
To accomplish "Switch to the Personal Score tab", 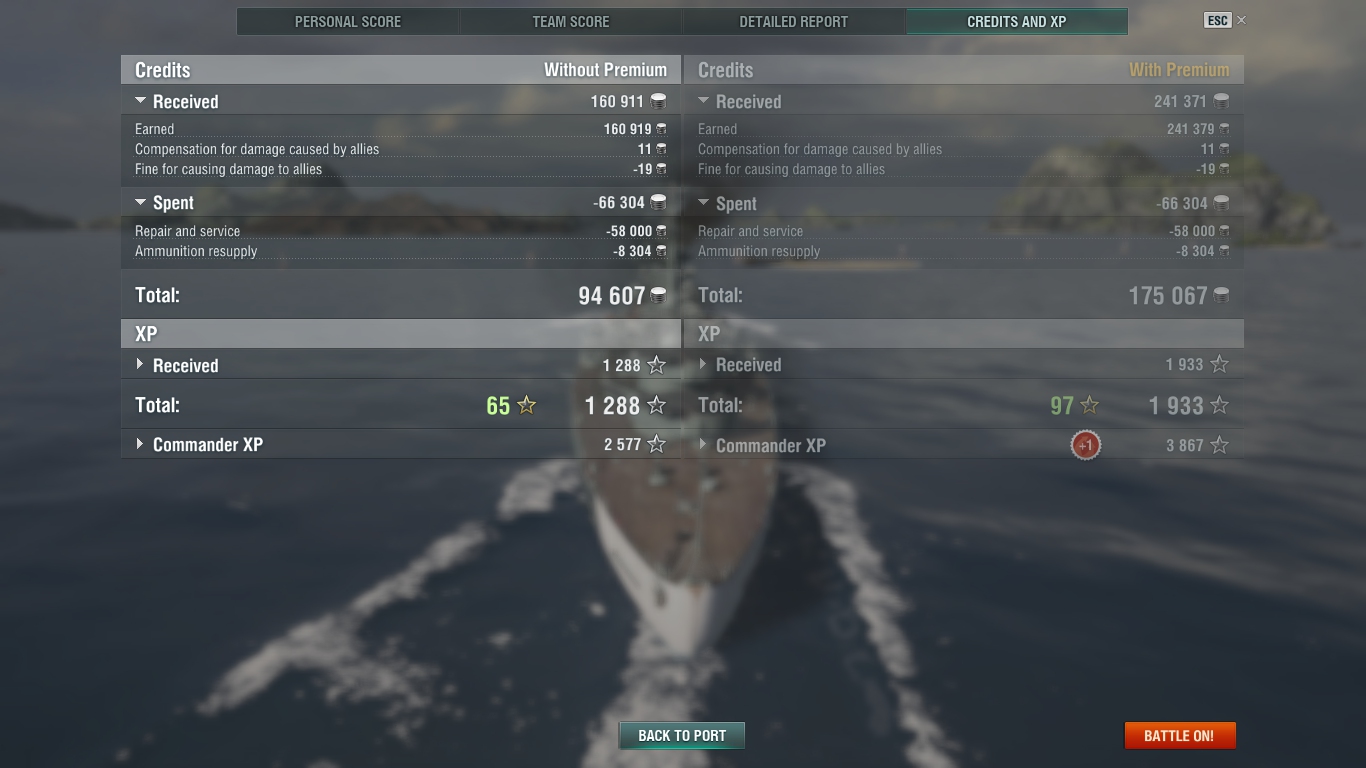I will pos(348,21).
